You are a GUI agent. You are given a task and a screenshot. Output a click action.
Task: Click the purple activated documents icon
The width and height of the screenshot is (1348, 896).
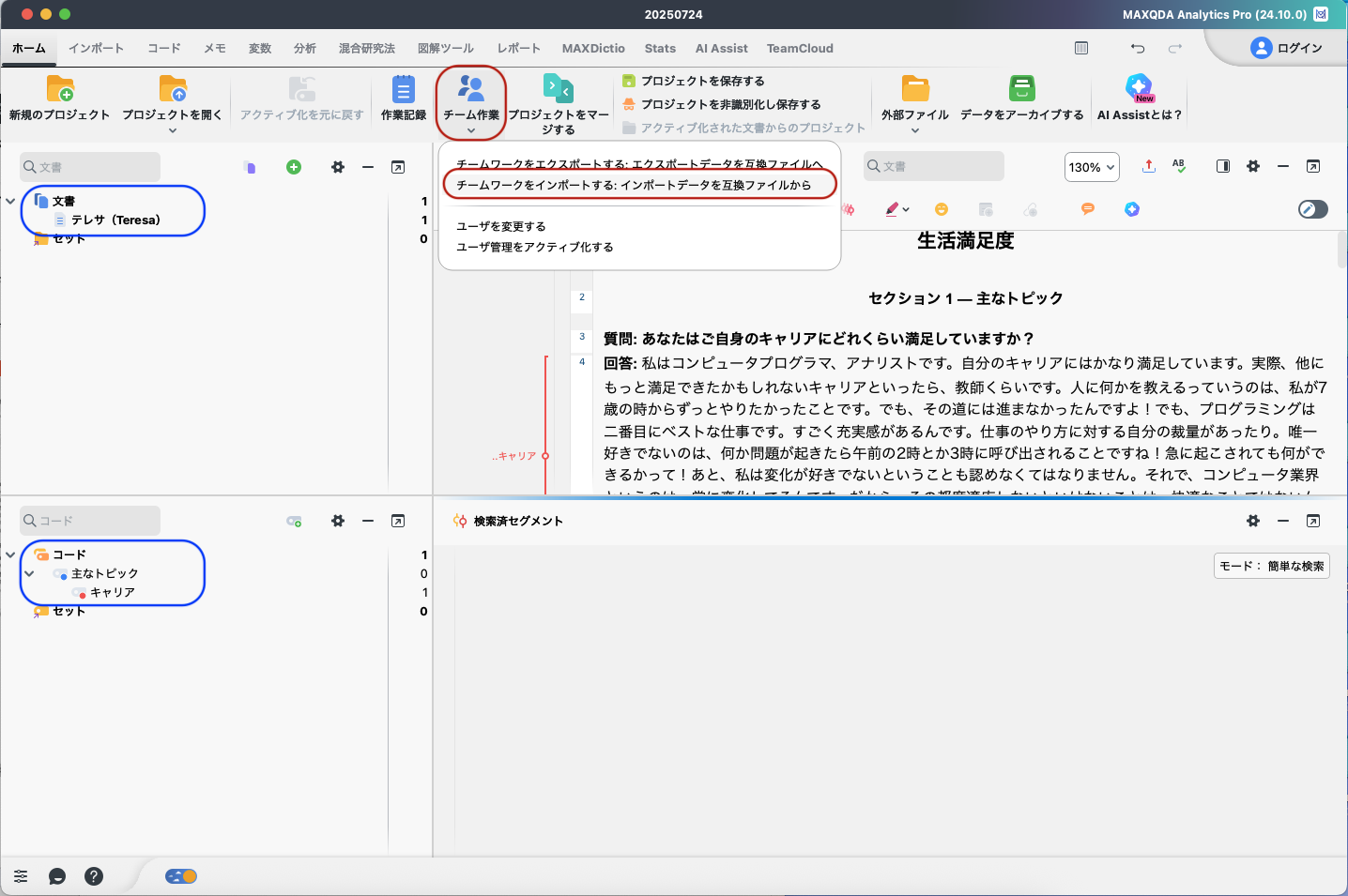coord(250,167)
